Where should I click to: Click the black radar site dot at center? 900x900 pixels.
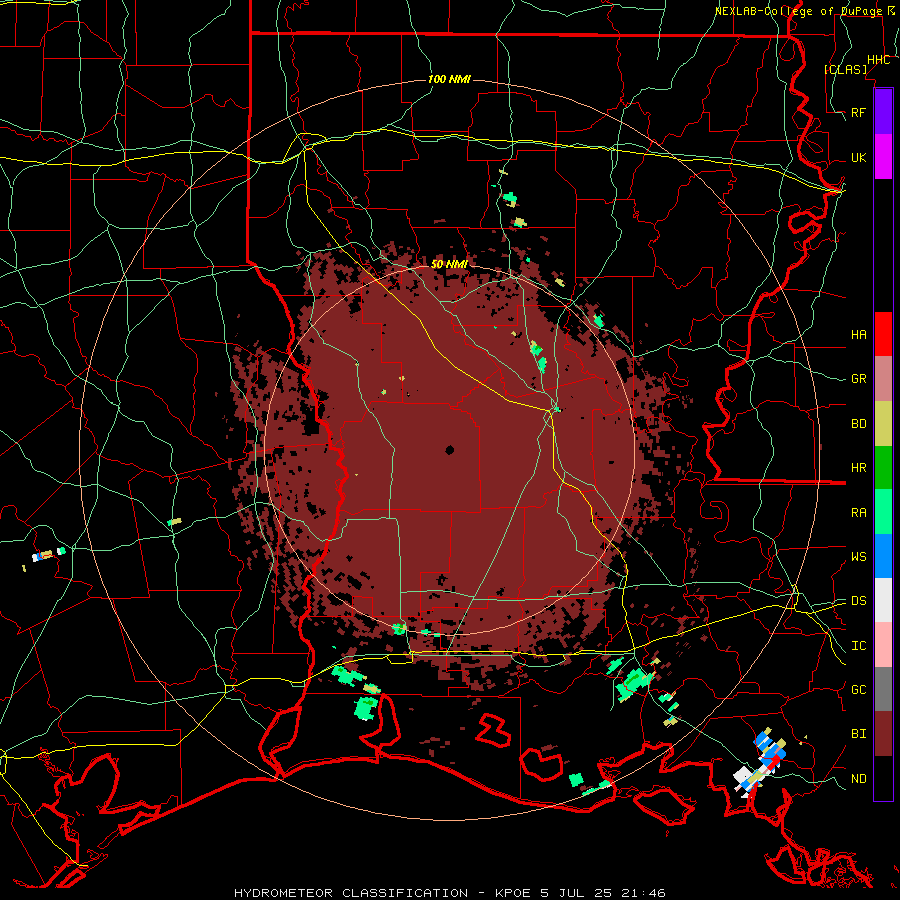[449, 450]
